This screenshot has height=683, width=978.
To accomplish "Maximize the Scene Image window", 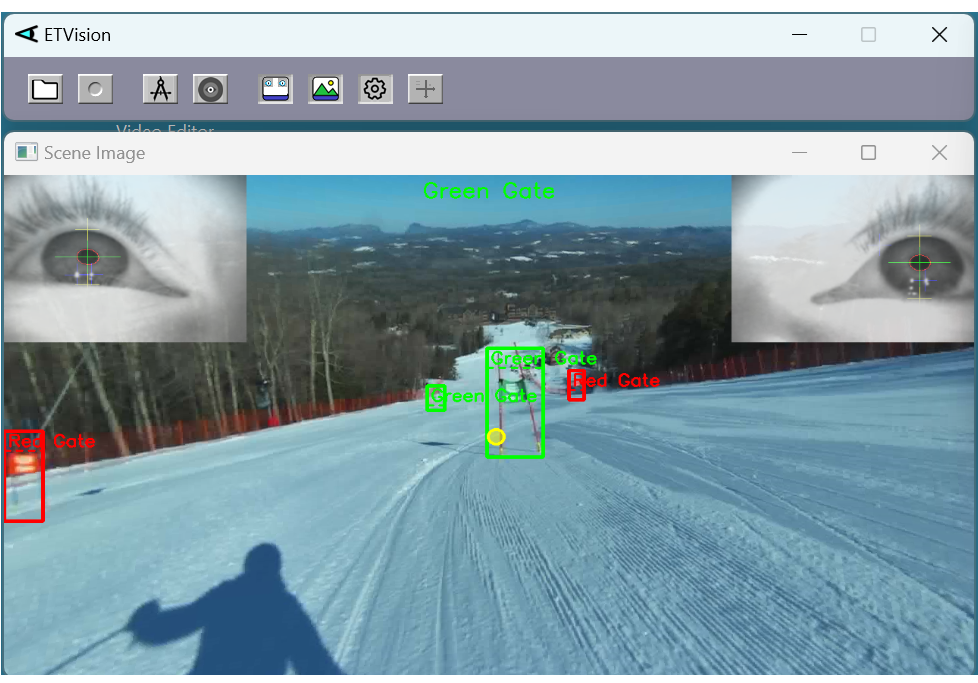I will [x=868, y=153].
